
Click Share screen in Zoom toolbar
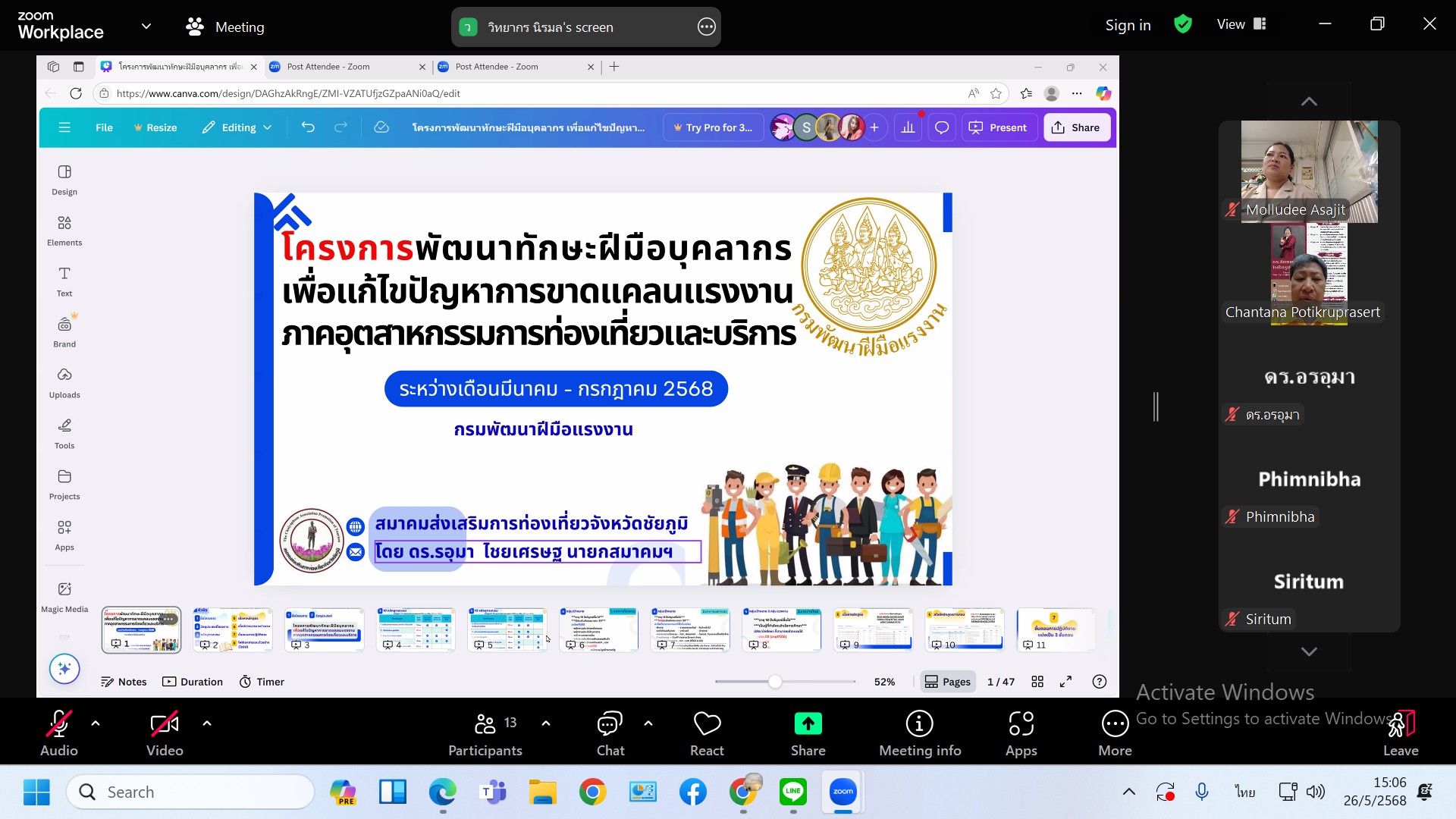coord(808,733)
